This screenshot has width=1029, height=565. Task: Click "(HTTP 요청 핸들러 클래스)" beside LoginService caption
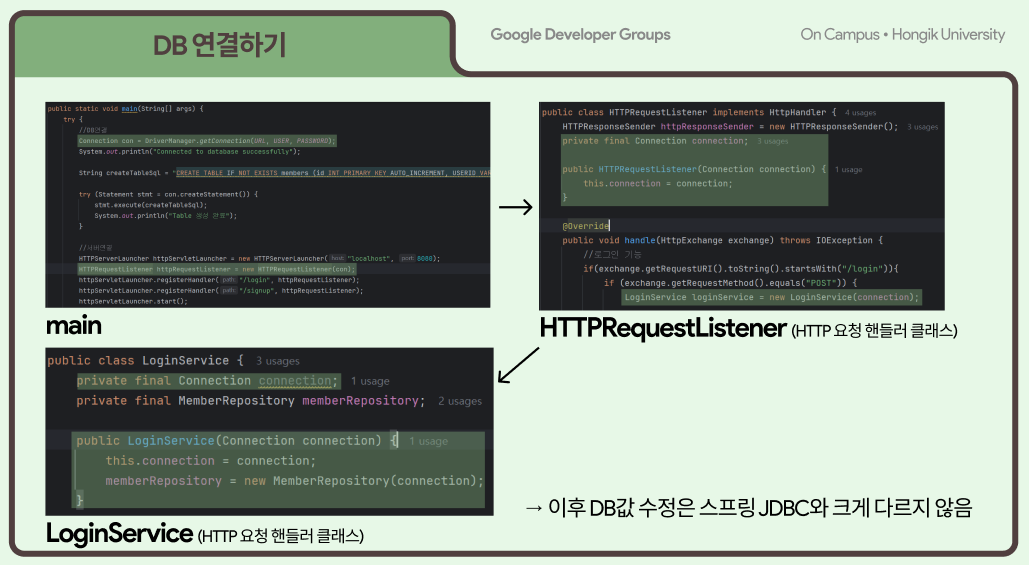pos(280,536)
